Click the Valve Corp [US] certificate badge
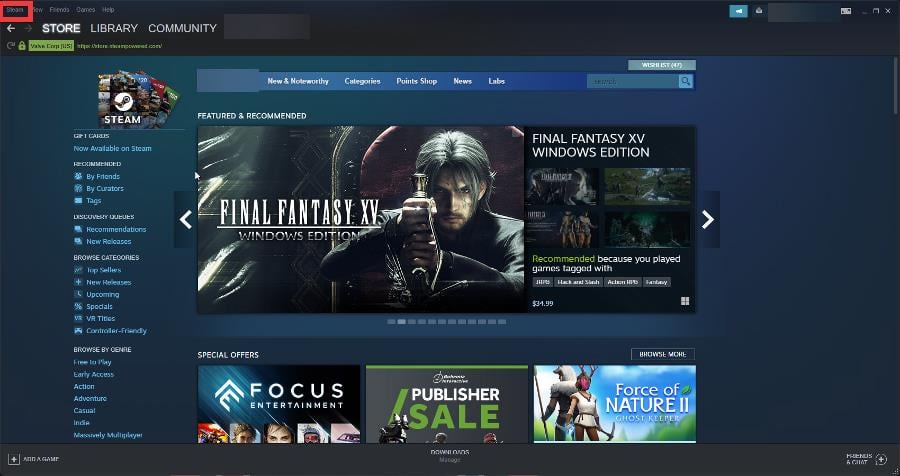Image resolution: width=900 pixels, height=476 pixels. pyautogui.click(x=51, y=46)
